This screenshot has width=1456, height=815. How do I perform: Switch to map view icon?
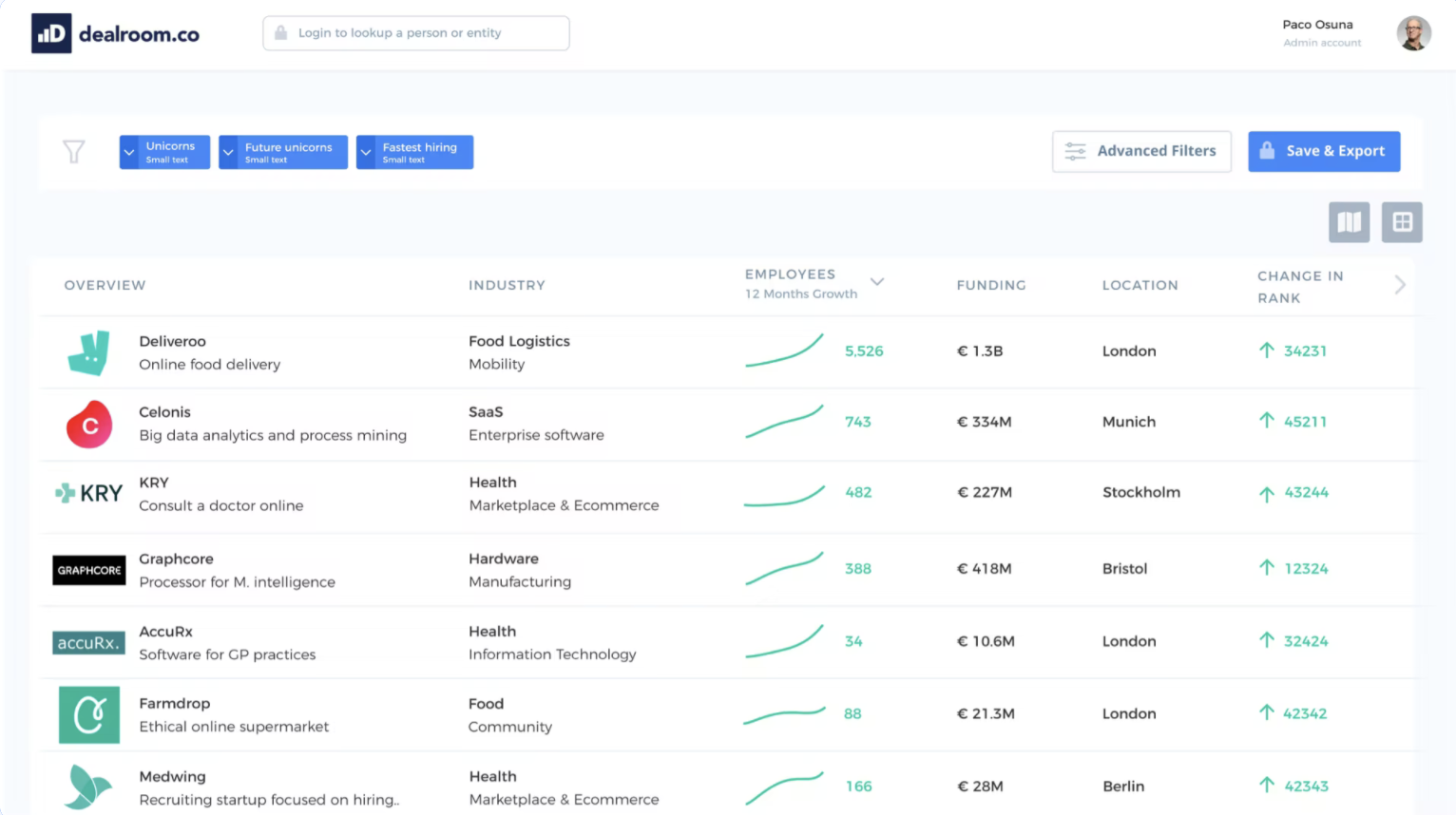[x=1349, y=222]
